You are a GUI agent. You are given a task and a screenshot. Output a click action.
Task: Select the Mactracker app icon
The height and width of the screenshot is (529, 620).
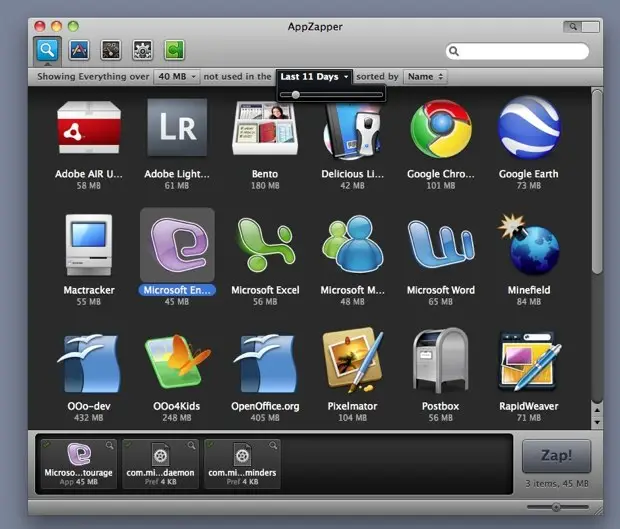tap(89, 245)
